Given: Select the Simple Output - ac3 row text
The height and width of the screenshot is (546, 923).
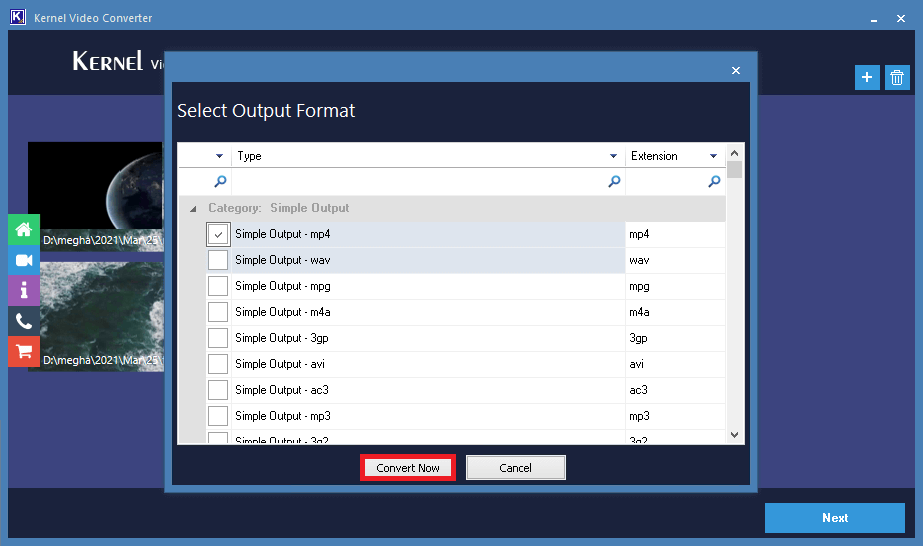Looking at the screenshot, I should [282, 389].
